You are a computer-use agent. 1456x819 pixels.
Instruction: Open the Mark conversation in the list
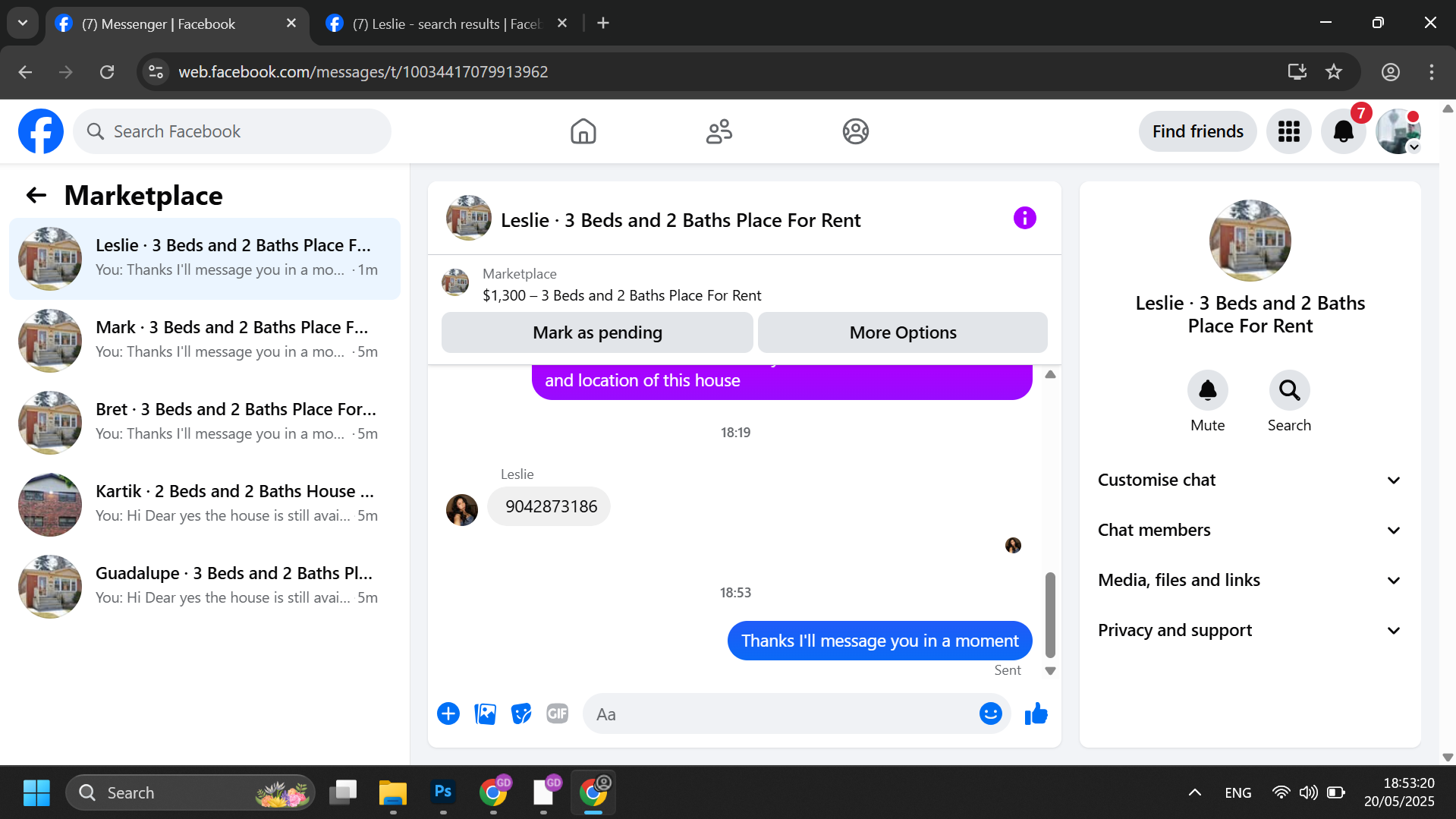point(205,340)
